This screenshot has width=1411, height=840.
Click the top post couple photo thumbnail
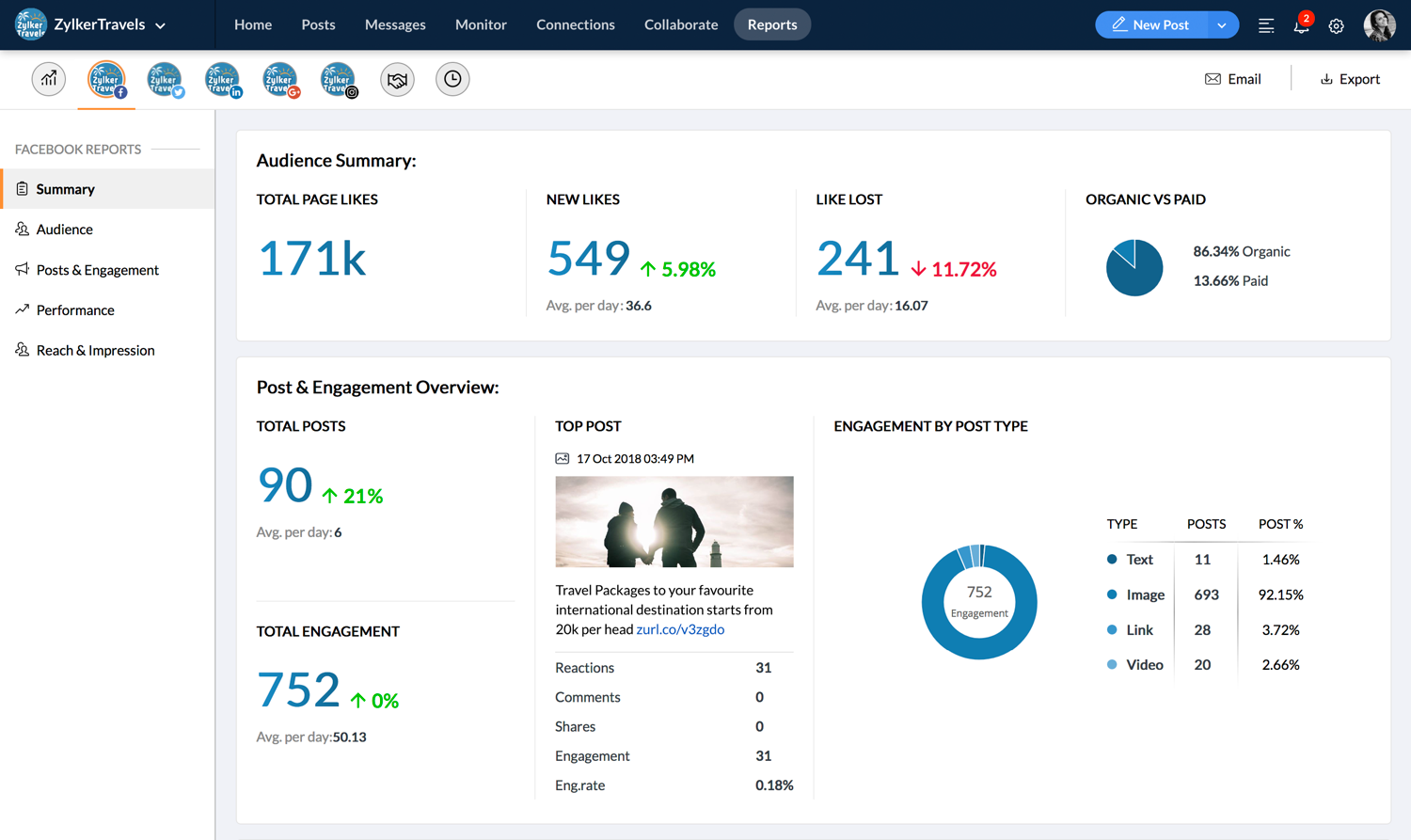pyautogui.click(x=674, y=521)
